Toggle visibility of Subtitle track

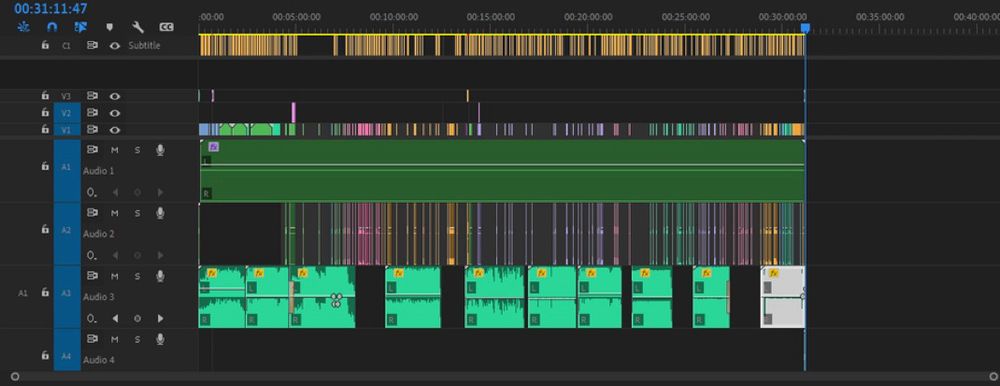tap(115, 46)
